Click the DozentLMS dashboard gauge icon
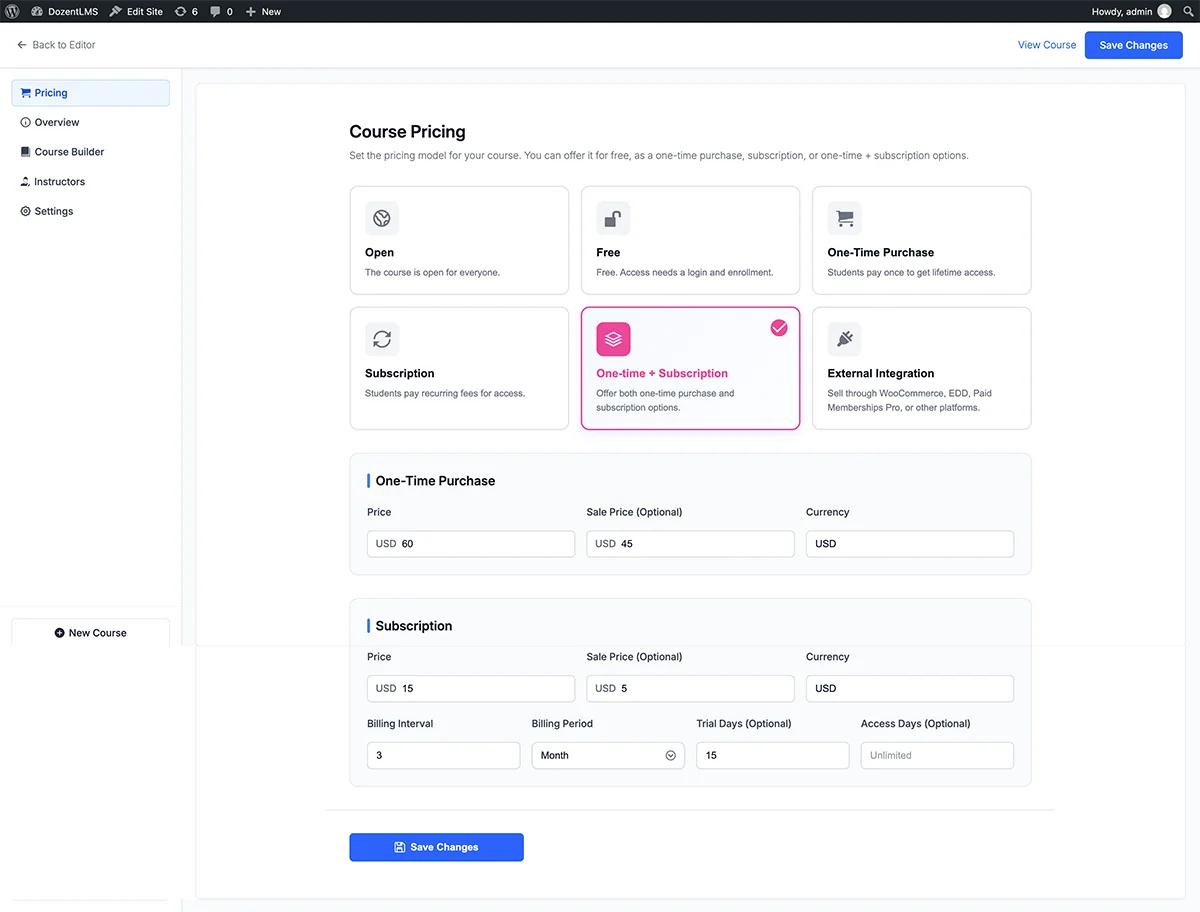Image resolution: width=1200 pixels, height=912 pixels. [37, 11]
